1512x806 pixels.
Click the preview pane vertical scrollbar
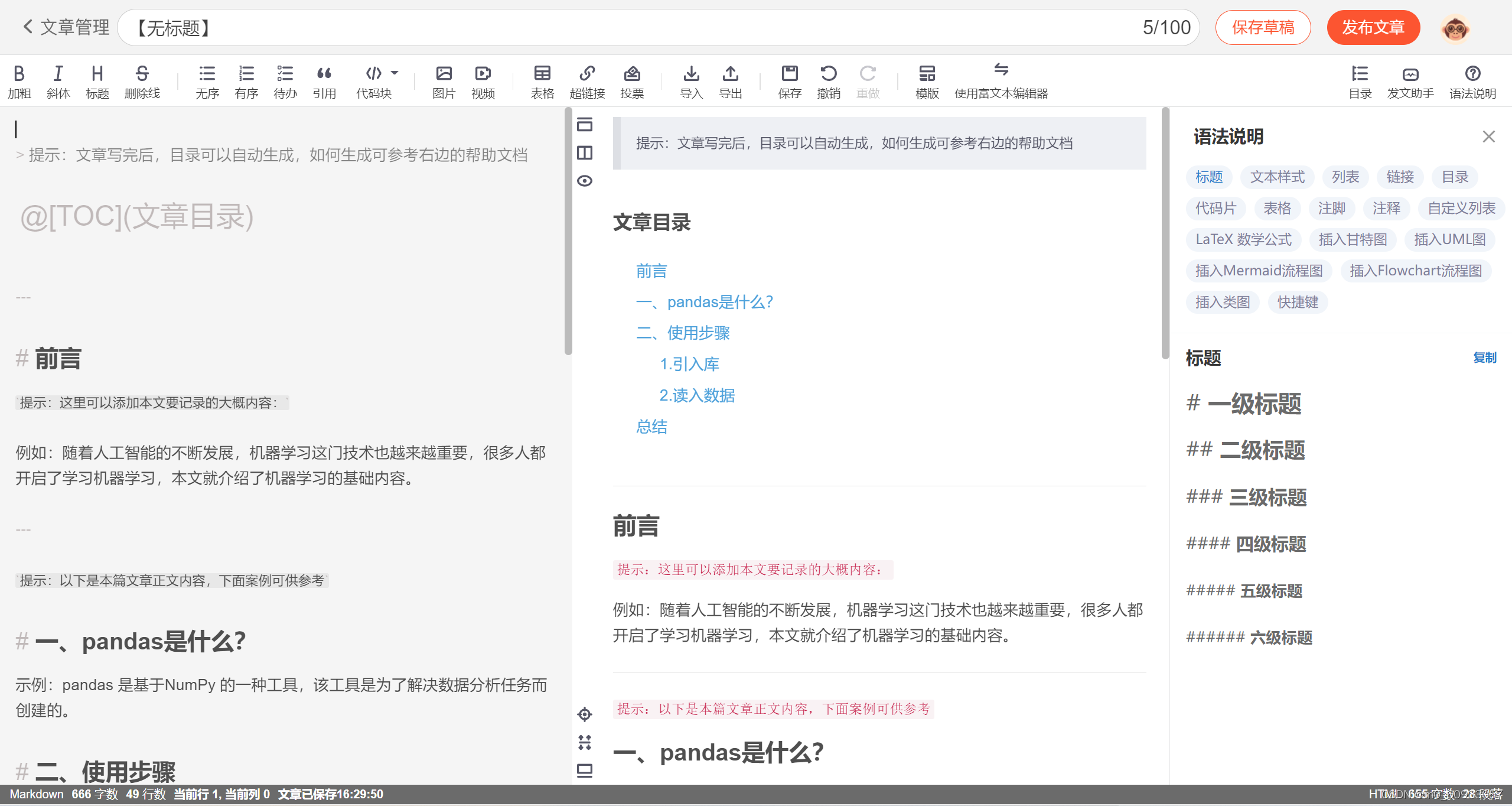(x=1165, y=233)
